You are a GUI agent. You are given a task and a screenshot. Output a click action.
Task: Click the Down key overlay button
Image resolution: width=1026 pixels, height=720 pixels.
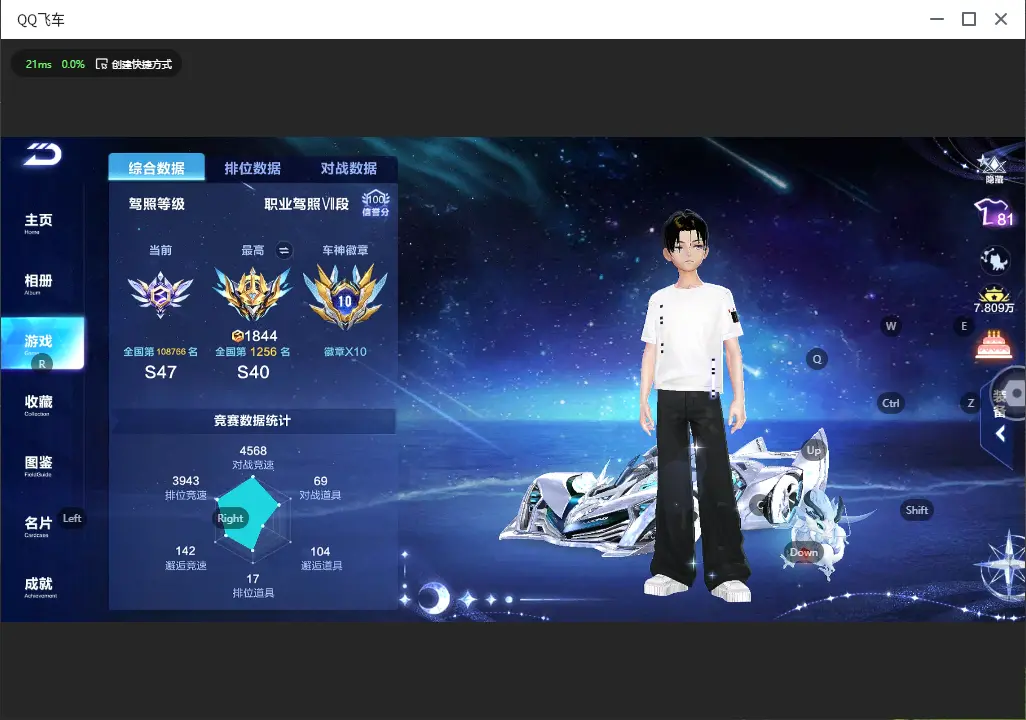click(x=803, y=552)
